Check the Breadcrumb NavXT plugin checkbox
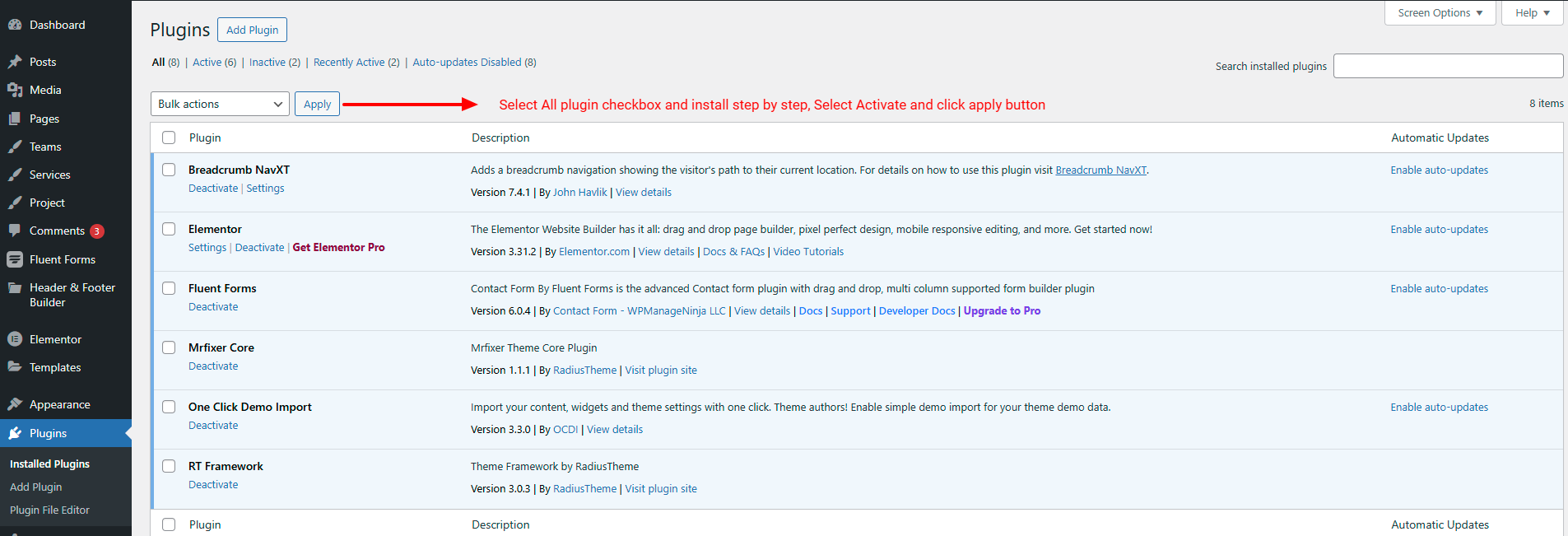 click(x=169, y=170)
